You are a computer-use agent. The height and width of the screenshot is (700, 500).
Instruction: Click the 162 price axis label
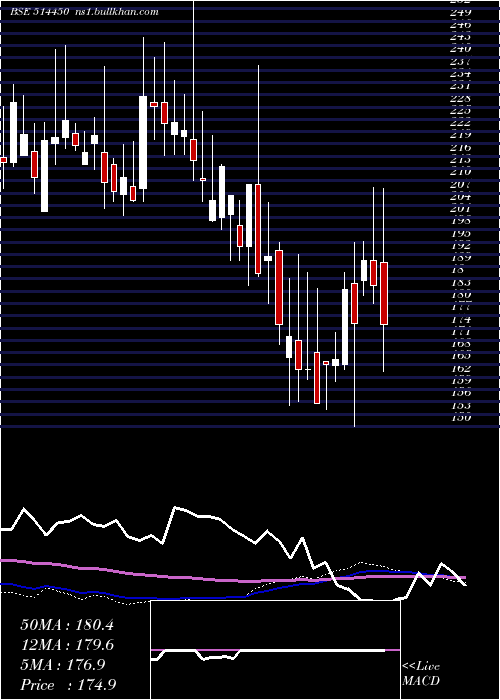pos(460,369)
